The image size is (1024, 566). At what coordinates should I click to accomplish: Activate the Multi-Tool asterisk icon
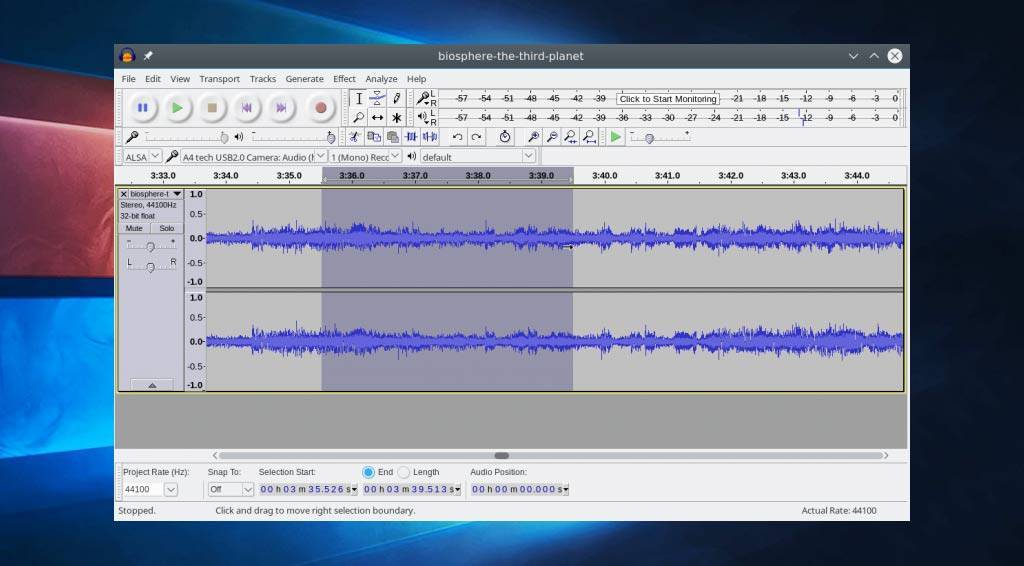397,117
